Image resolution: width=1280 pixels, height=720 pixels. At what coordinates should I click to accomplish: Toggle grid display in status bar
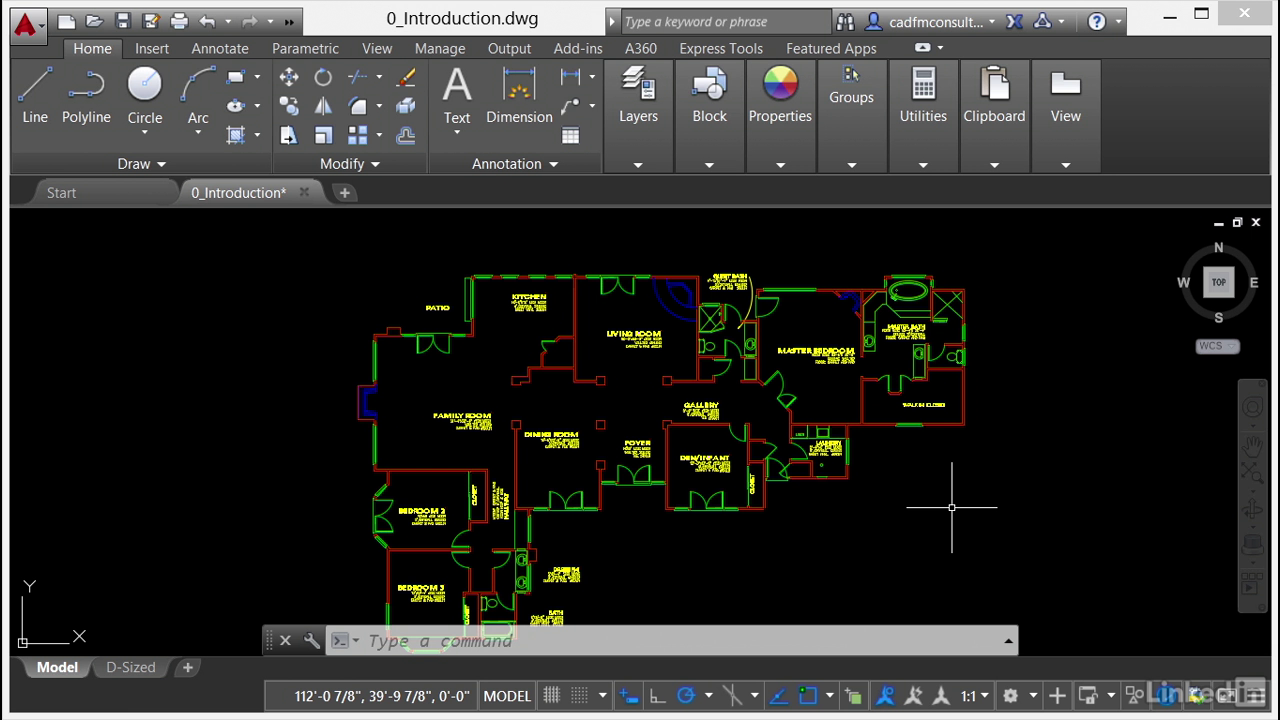tap(551, 696)
